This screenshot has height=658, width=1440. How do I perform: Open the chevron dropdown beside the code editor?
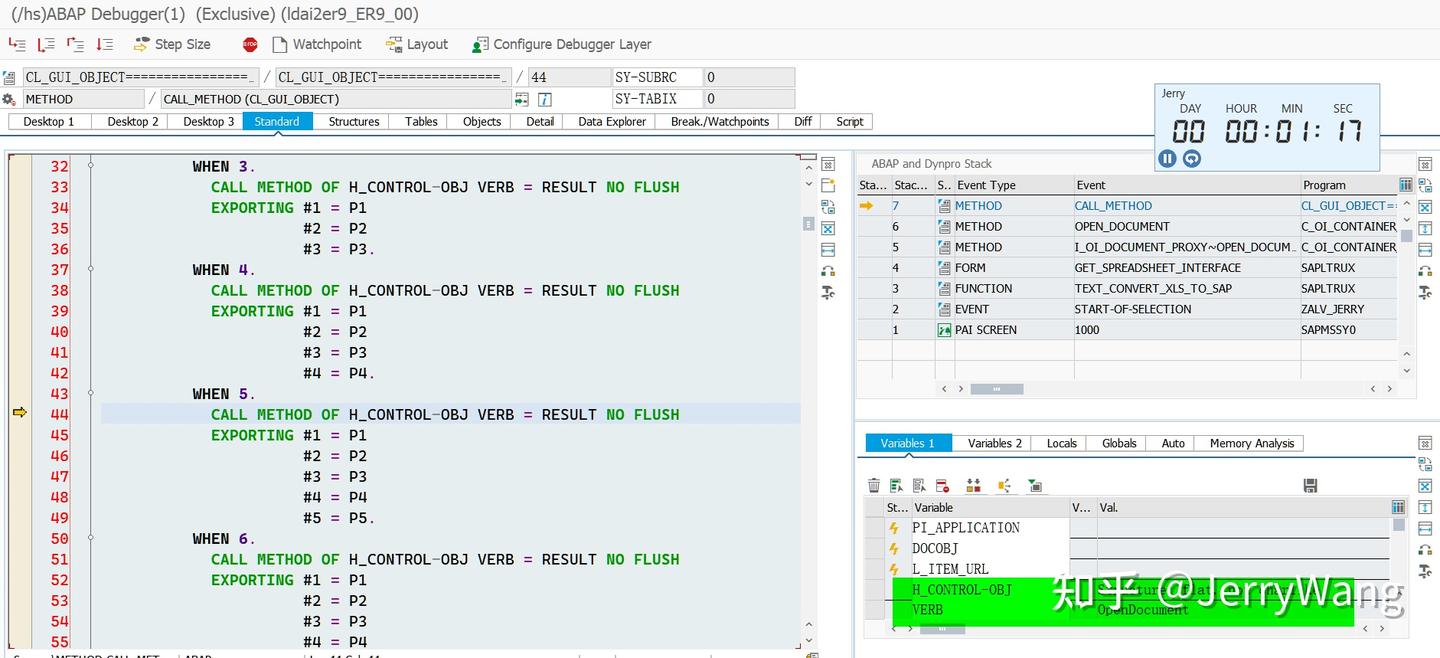point(808,185)
